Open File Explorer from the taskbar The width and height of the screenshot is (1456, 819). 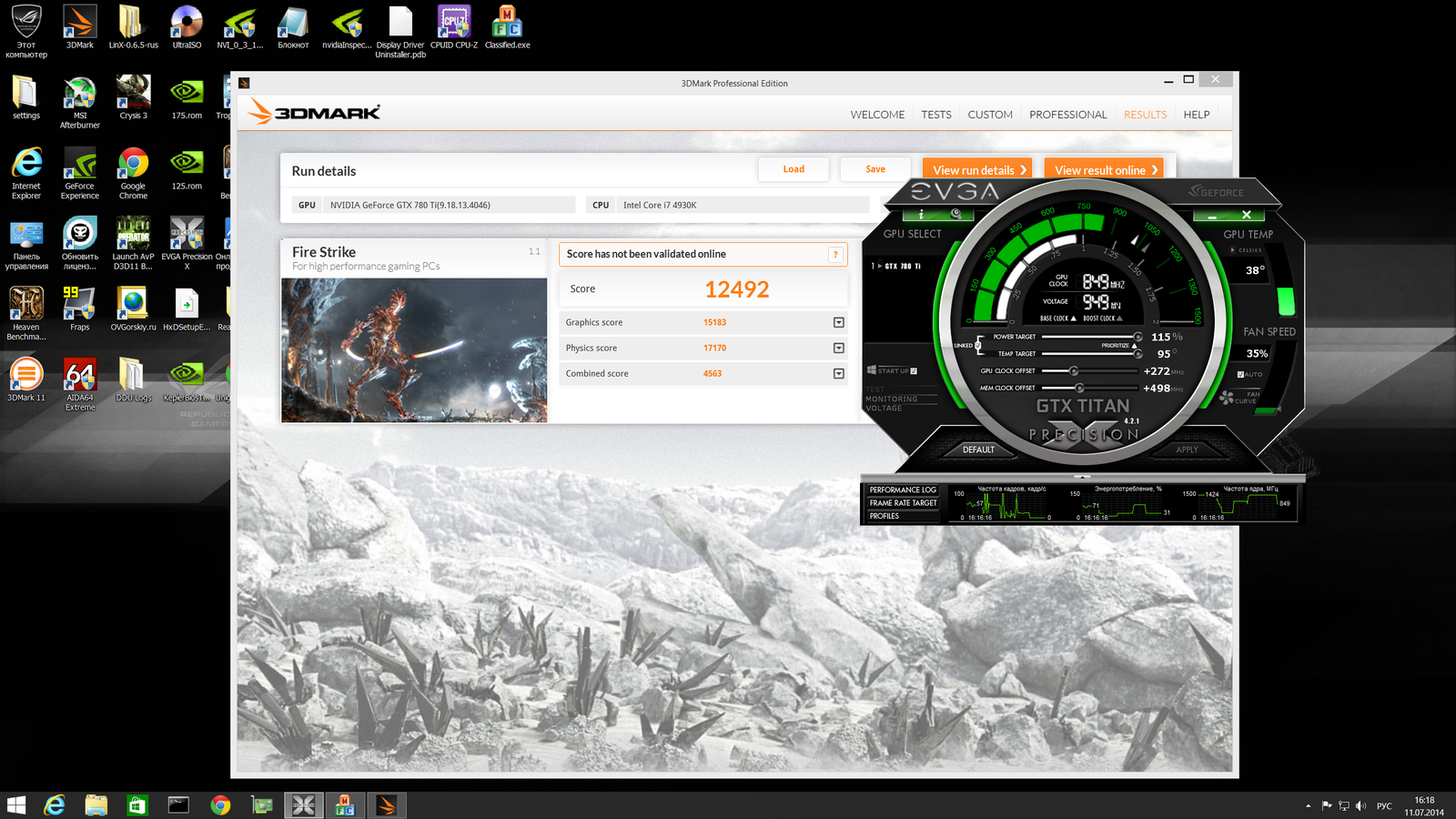click(96, 805)
